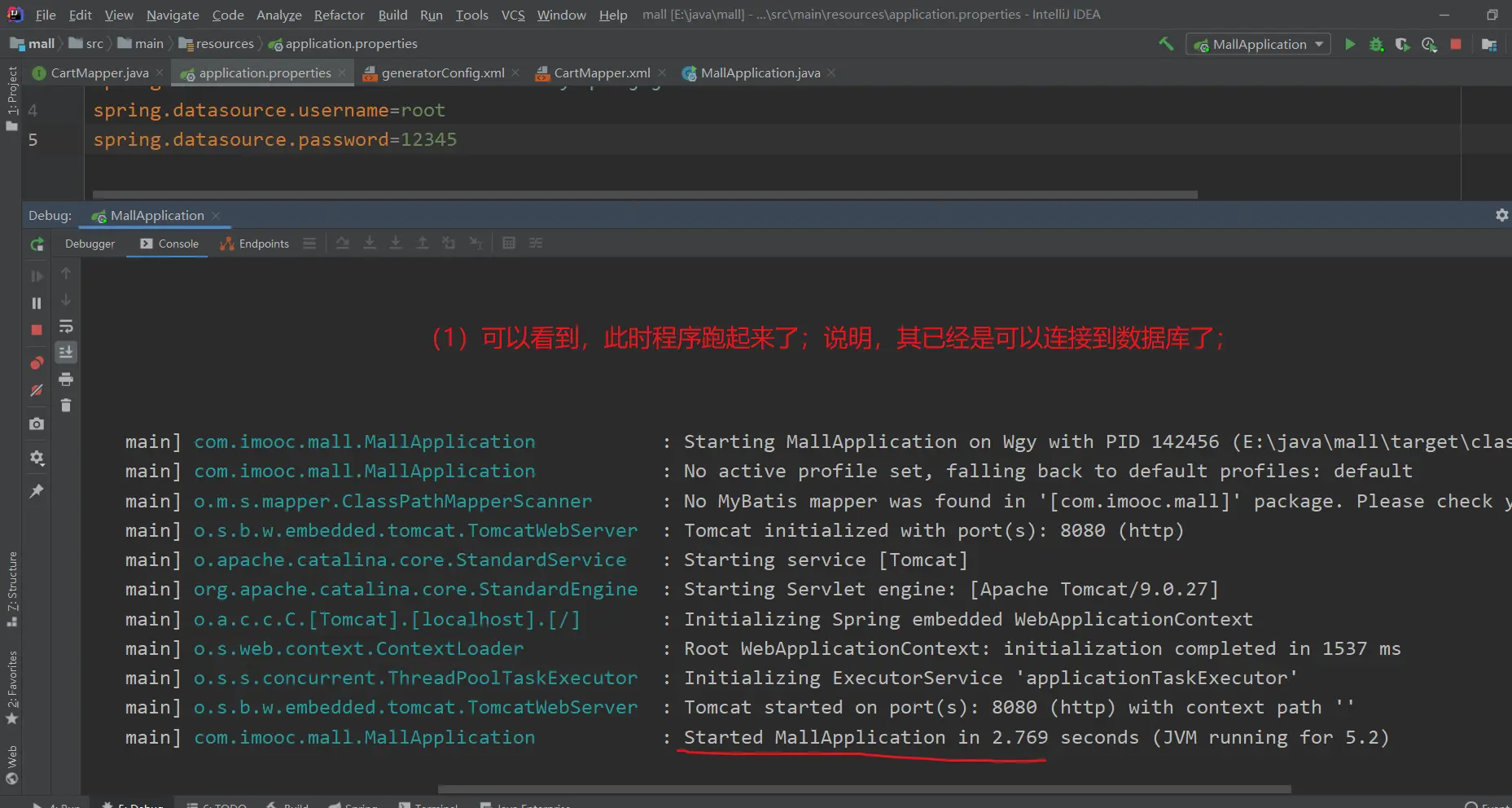Pause the running program in Debug panel
1512x808 pixels.
[x=37, y=303]
